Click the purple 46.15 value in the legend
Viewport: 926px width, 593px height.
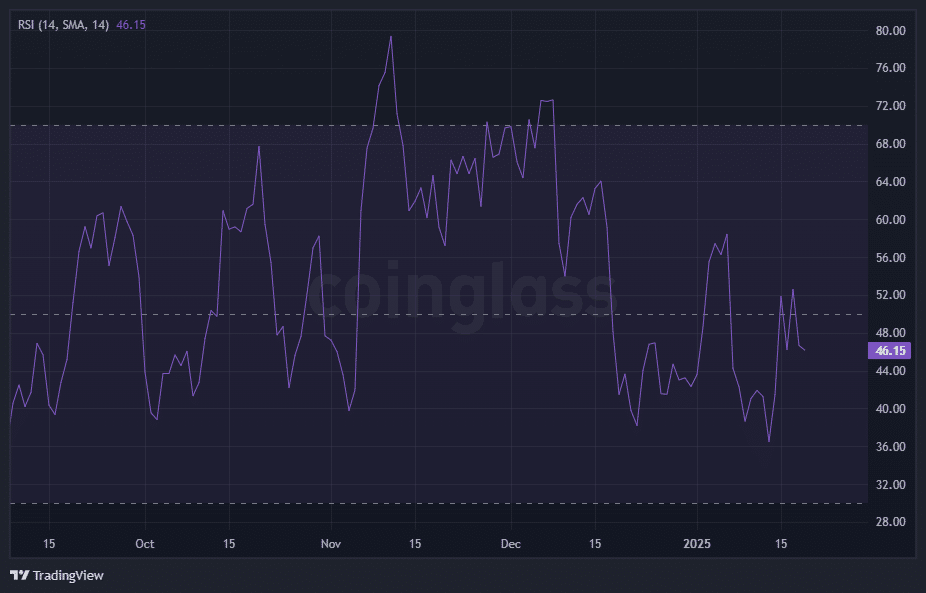pos(131,24)
